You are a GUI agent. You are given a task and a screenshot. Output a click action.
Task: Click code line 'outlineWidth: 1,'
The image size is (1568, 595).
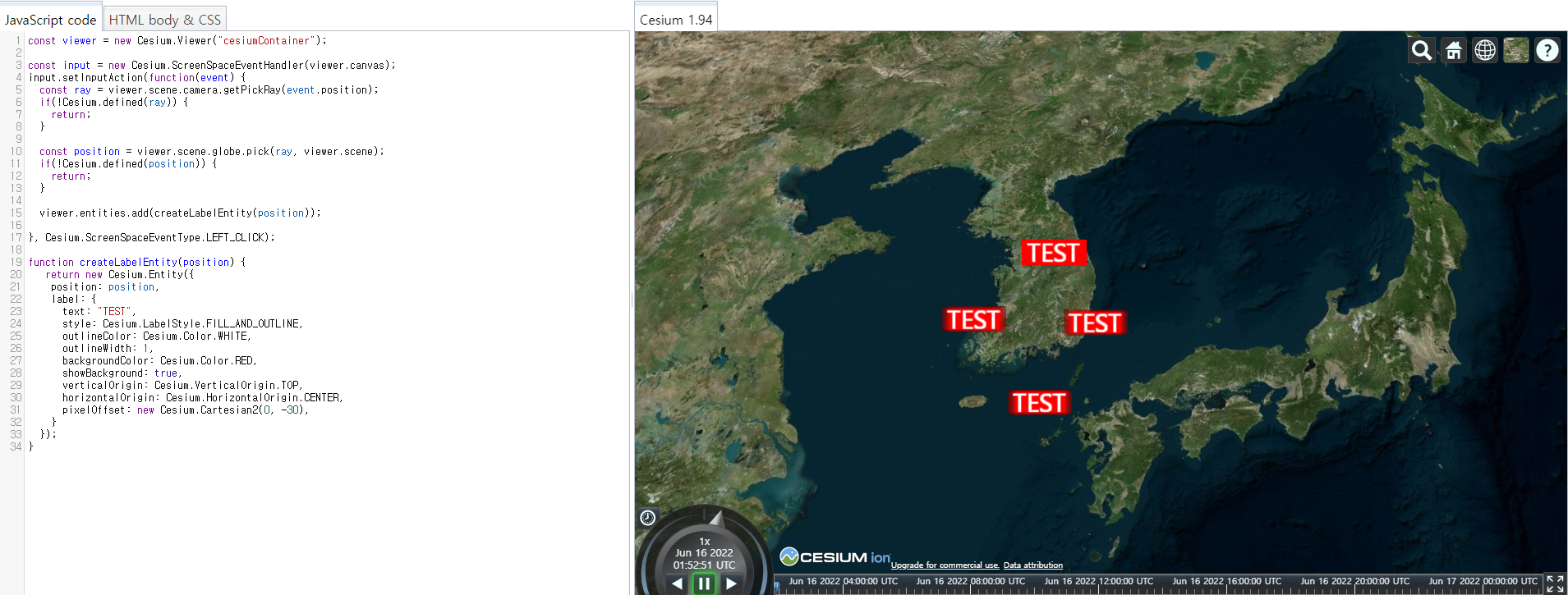[x=108, y=348]
